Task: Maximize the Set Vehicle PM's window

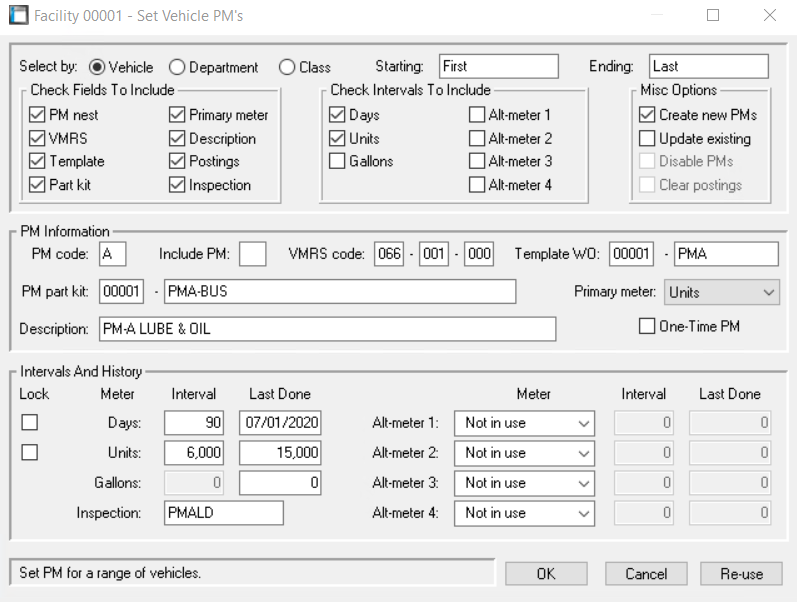Action: coord(713,16)
